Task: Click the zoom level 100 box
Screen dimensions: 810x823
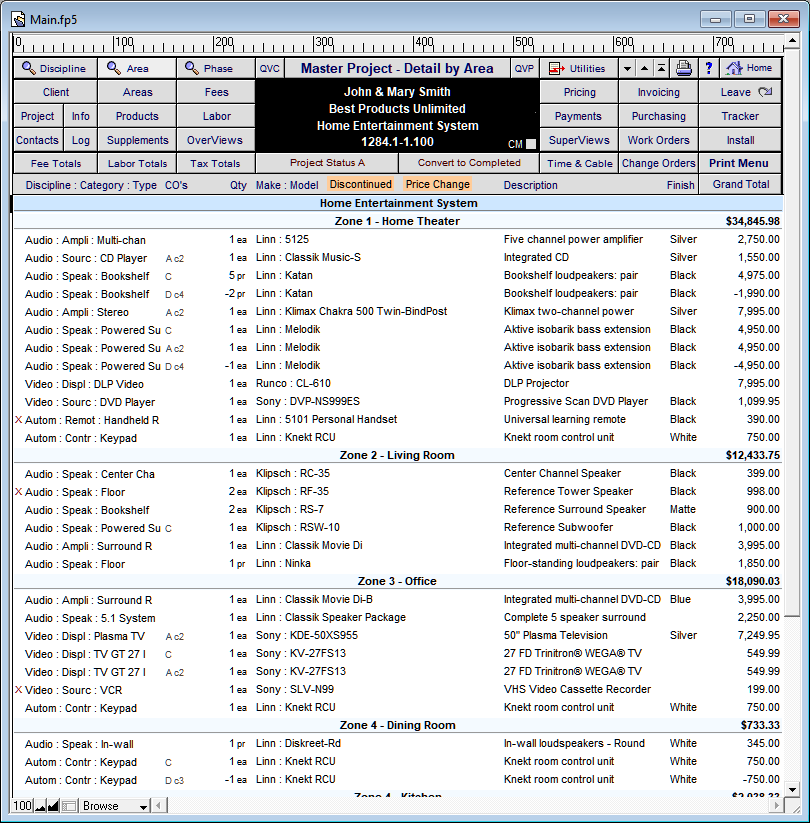Action: click(23, 806)
